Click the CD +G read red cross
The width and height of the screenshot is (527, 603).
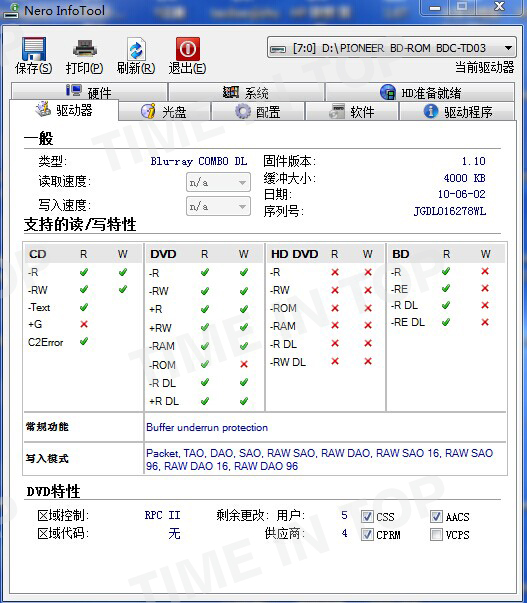(x=84, y=324)
